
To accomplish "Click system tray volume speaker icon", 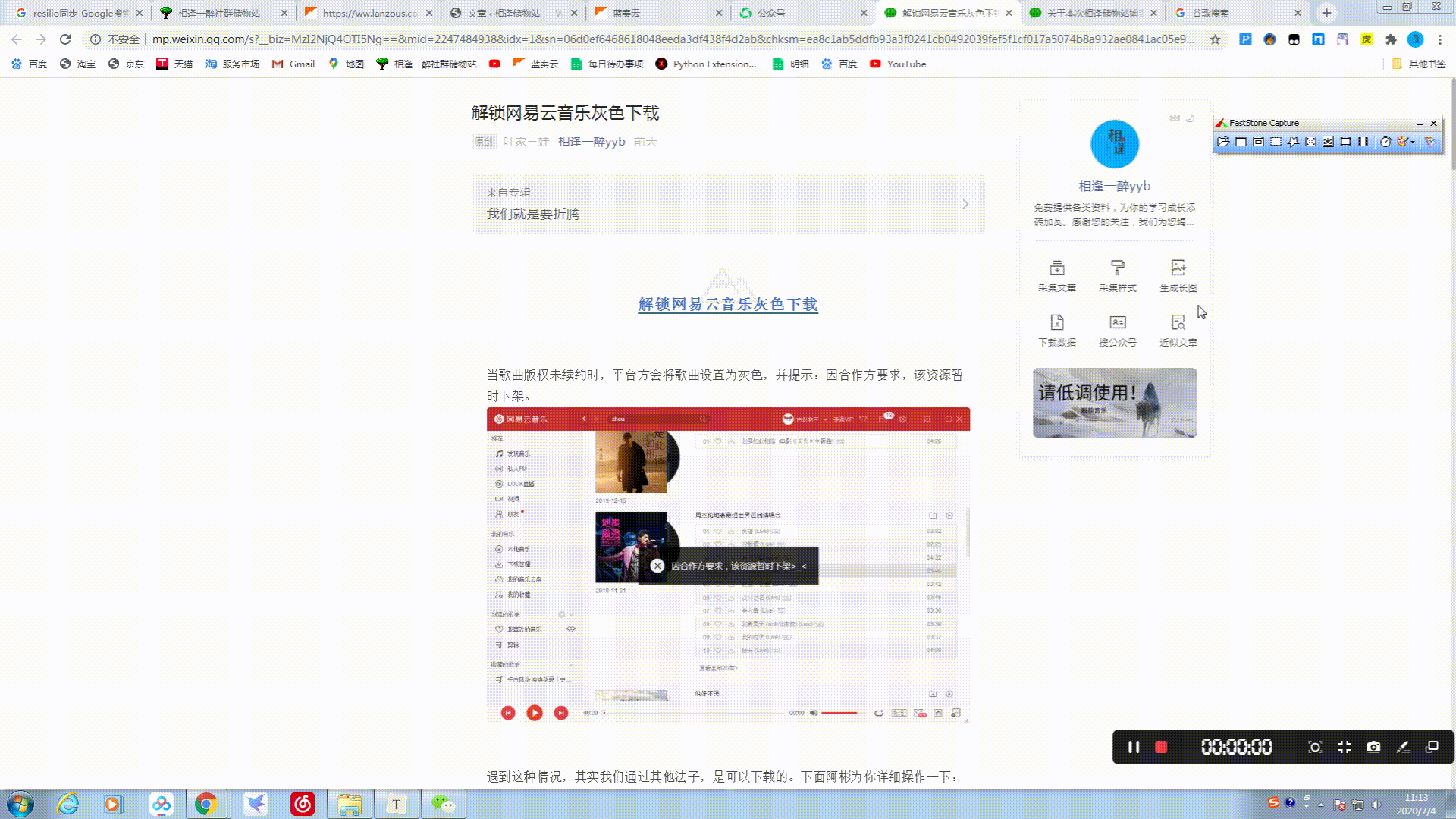I will pyautogui.click(x=1376, y=805).
